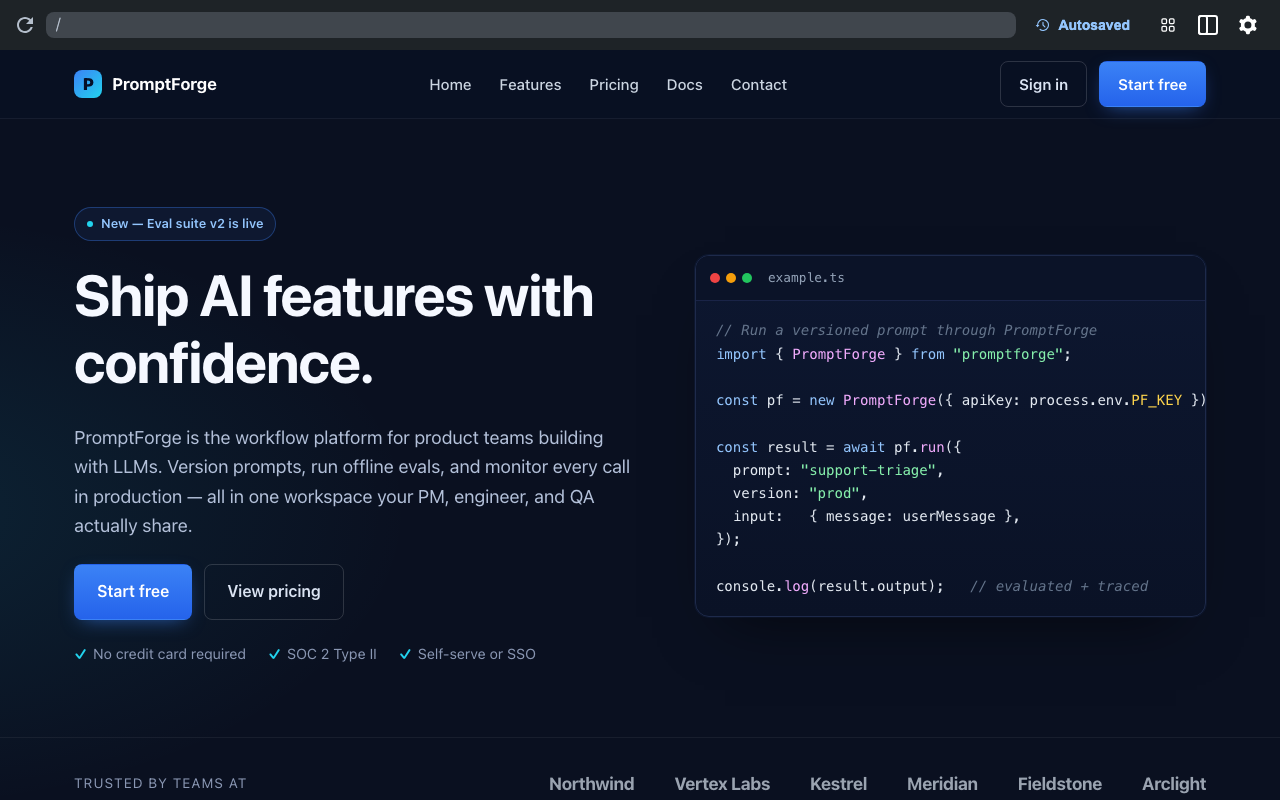Click the PromptForge P logo icon
Screen dimensions: 1280x800
(88, 84)
